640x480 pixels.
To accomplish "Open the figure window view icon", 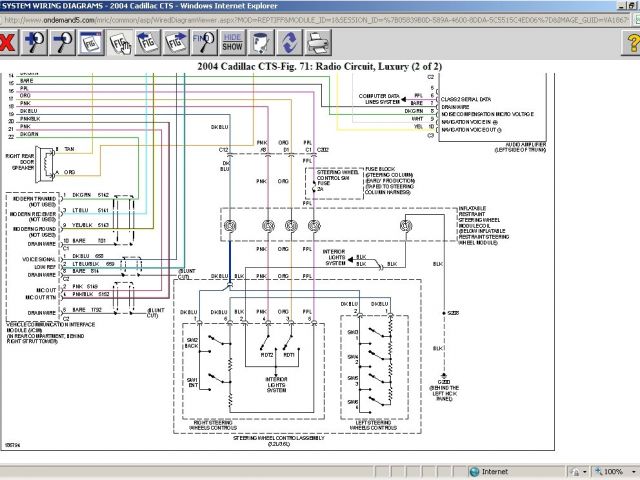I will (92, 42).
